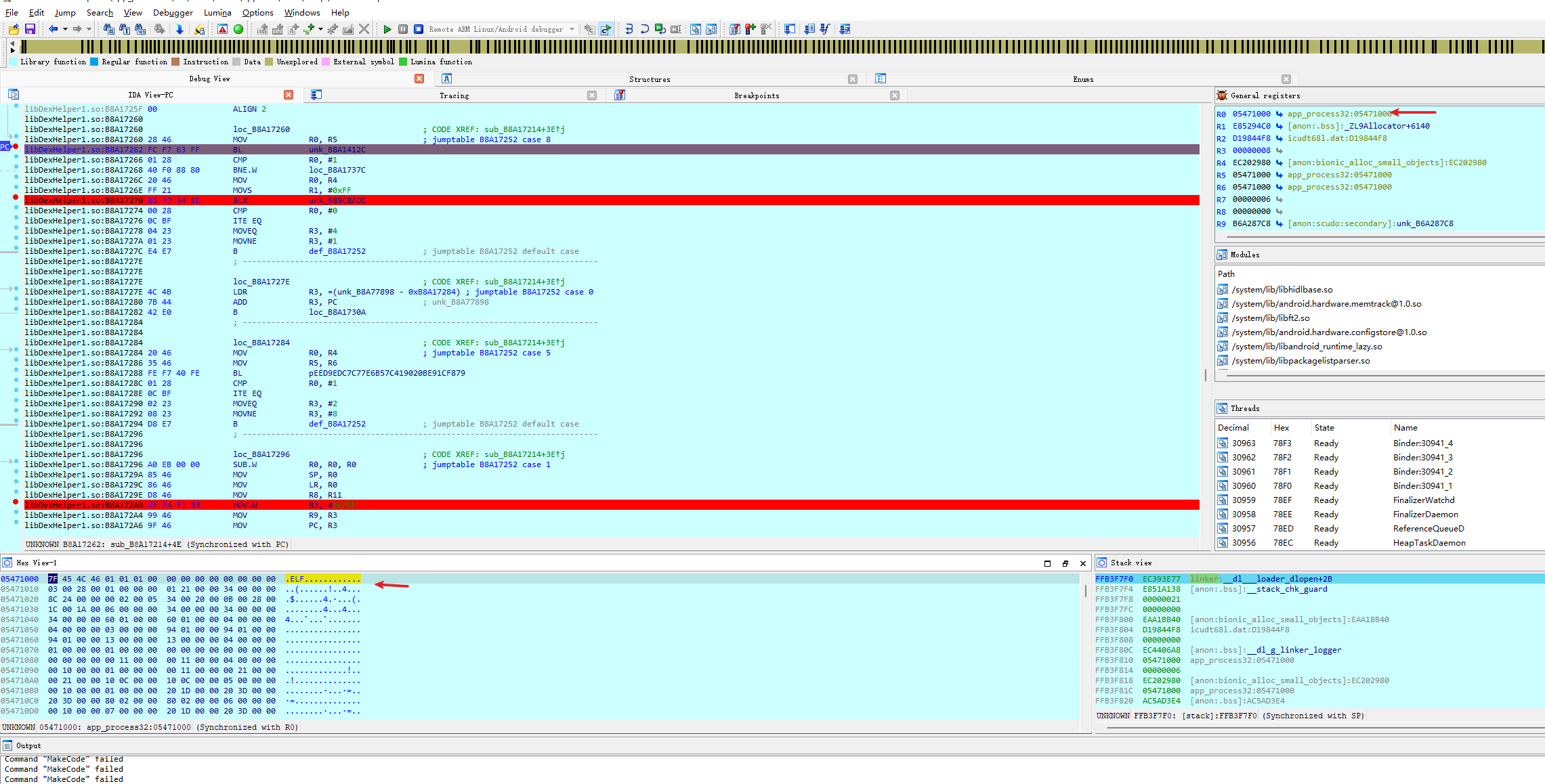Expand the back navigation history dropdown arrow
1545x784 pixels.
coord(65,29)
